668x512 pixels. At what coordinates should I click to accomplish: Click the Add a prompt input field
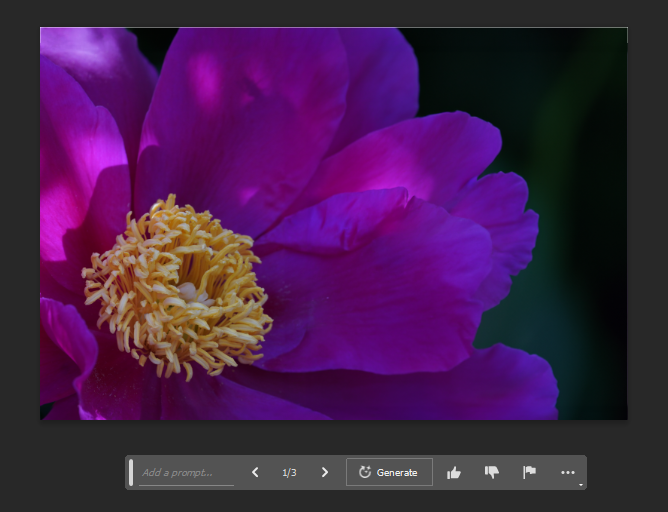pos(187,472)
